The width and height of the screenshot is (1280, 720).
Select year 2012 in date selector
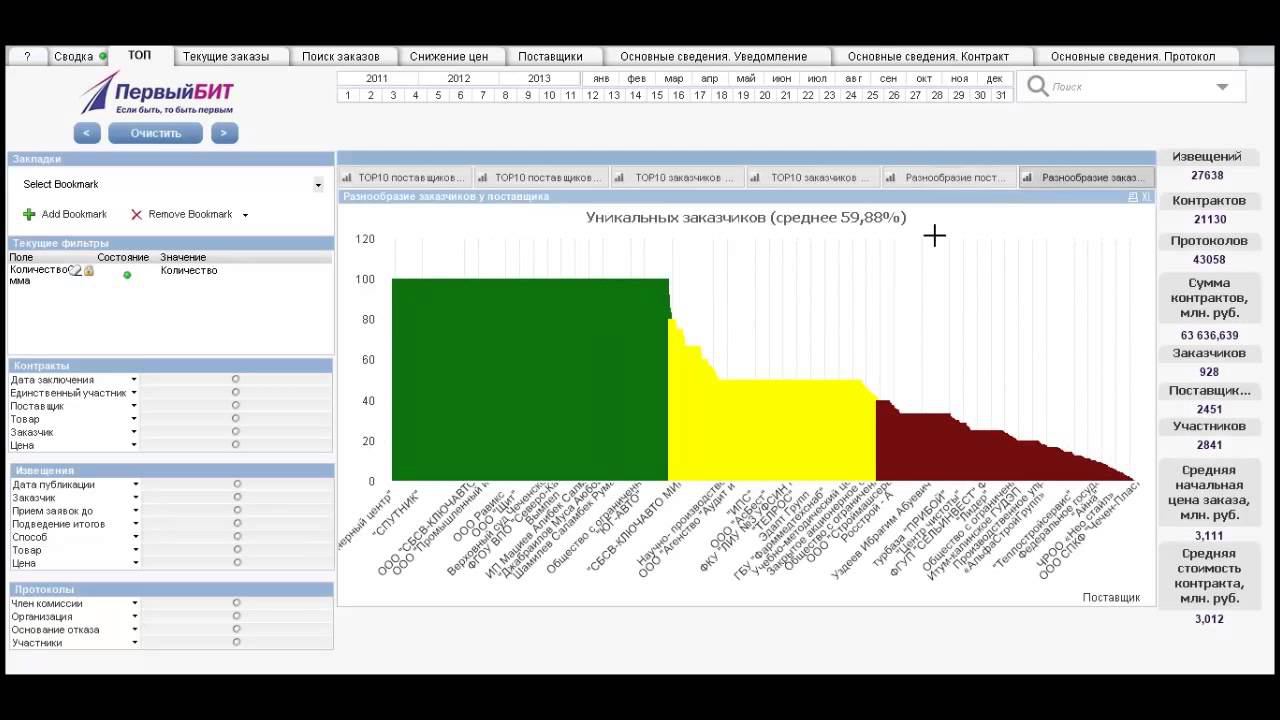point(459,78)
